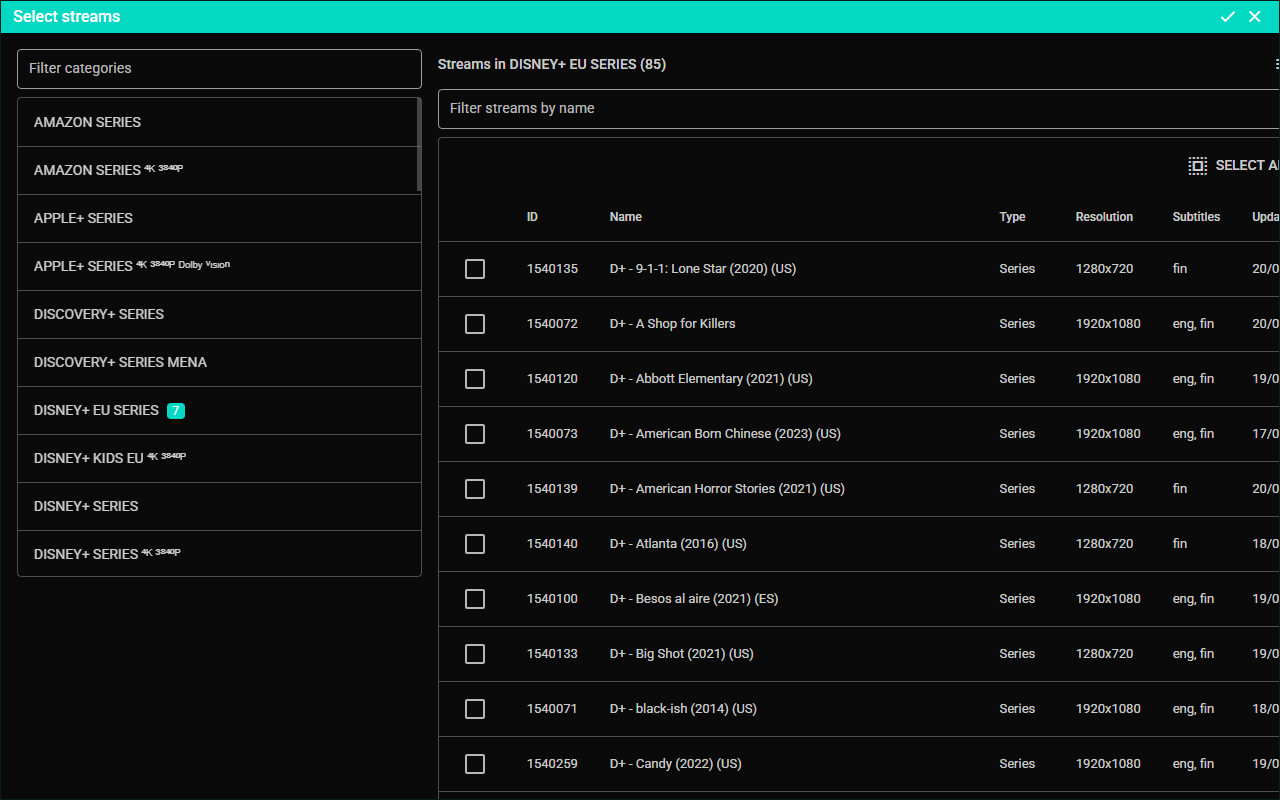Sort by the Subtitles column header
Image resolution: width=1280 pixels, height=800 pixels.
(x=1196, y=217)
